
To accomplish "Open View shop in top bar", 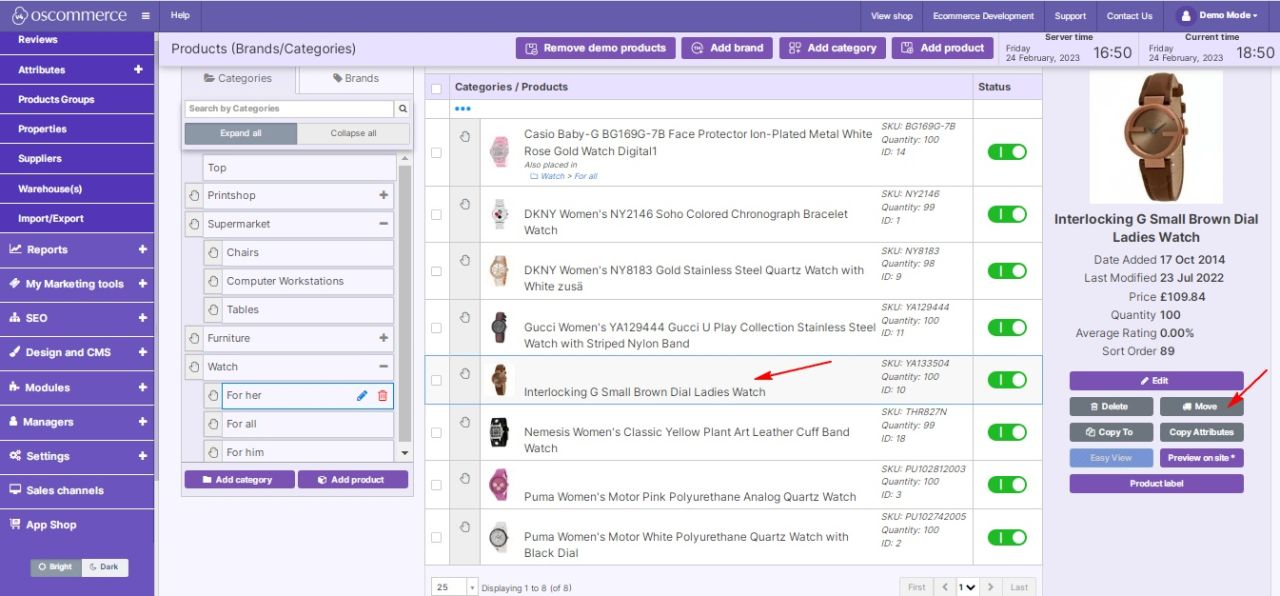I will [892, 16].
